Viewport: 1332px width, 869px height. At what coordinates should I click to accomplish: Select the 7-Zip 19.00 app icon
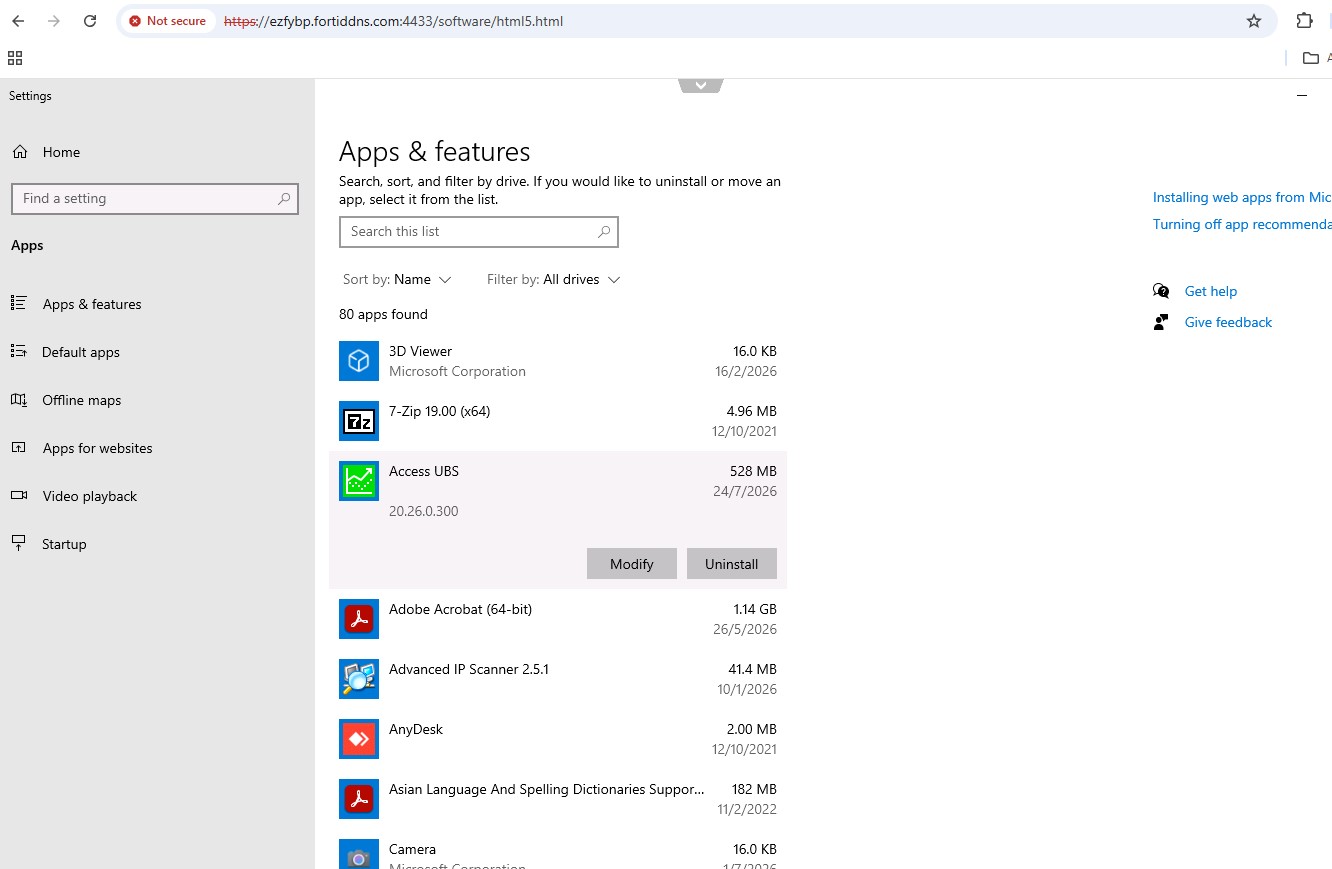[x=359, y=421]
